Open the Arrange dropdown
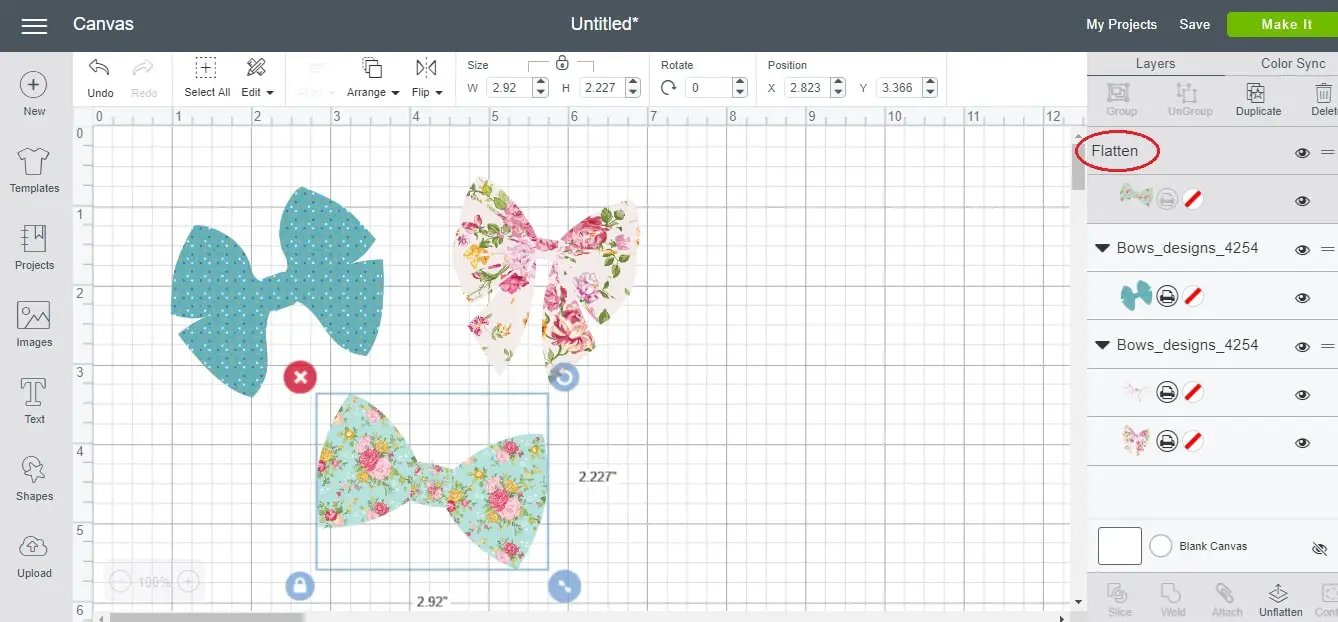 [x=373, y=77]
